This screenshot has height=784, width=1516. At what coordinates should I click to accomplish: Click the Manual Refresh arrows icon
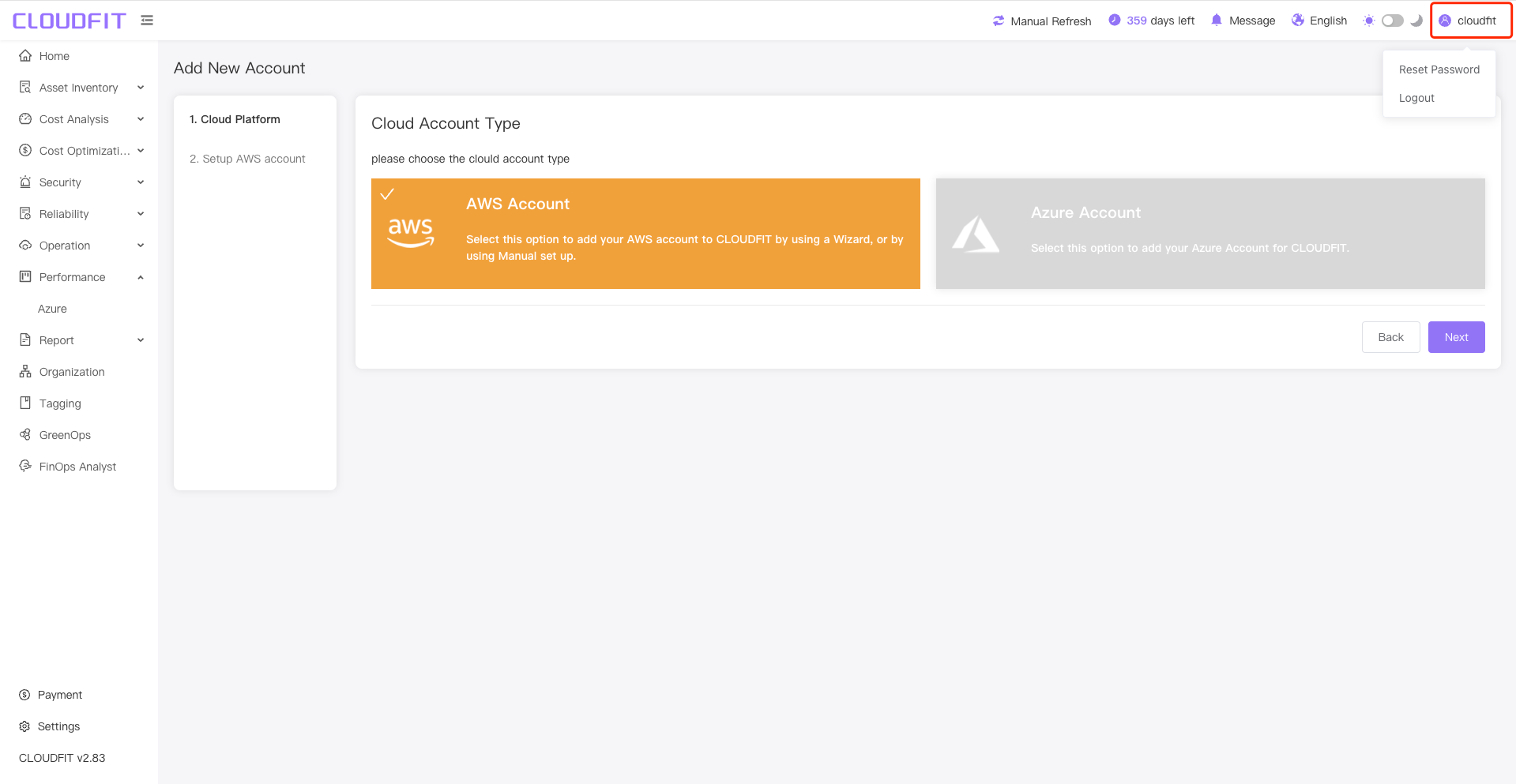pos(999,21)
